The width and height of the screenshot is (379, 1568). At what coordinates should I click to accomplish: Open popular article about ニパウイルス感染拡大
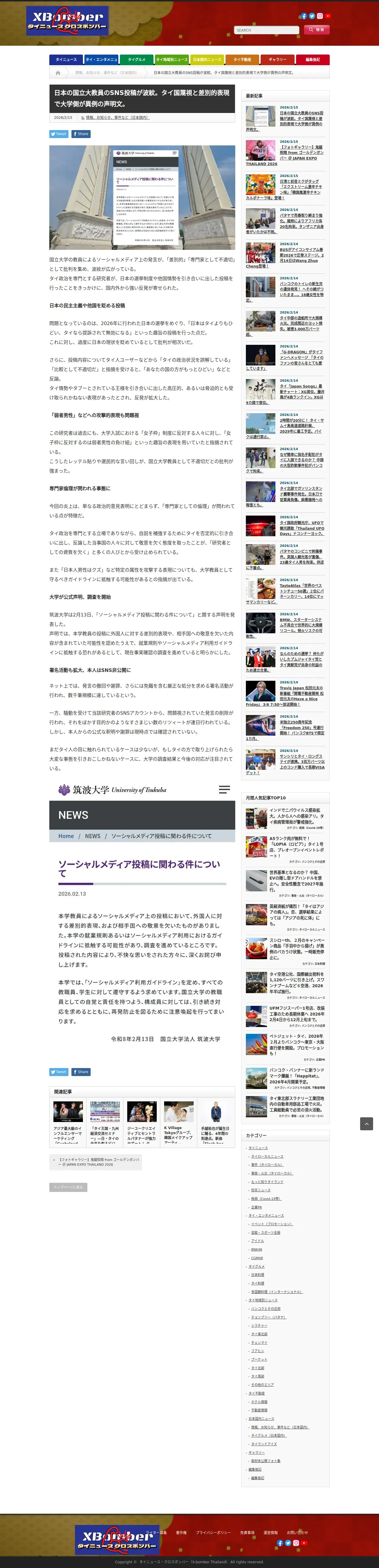pos(297,816)
